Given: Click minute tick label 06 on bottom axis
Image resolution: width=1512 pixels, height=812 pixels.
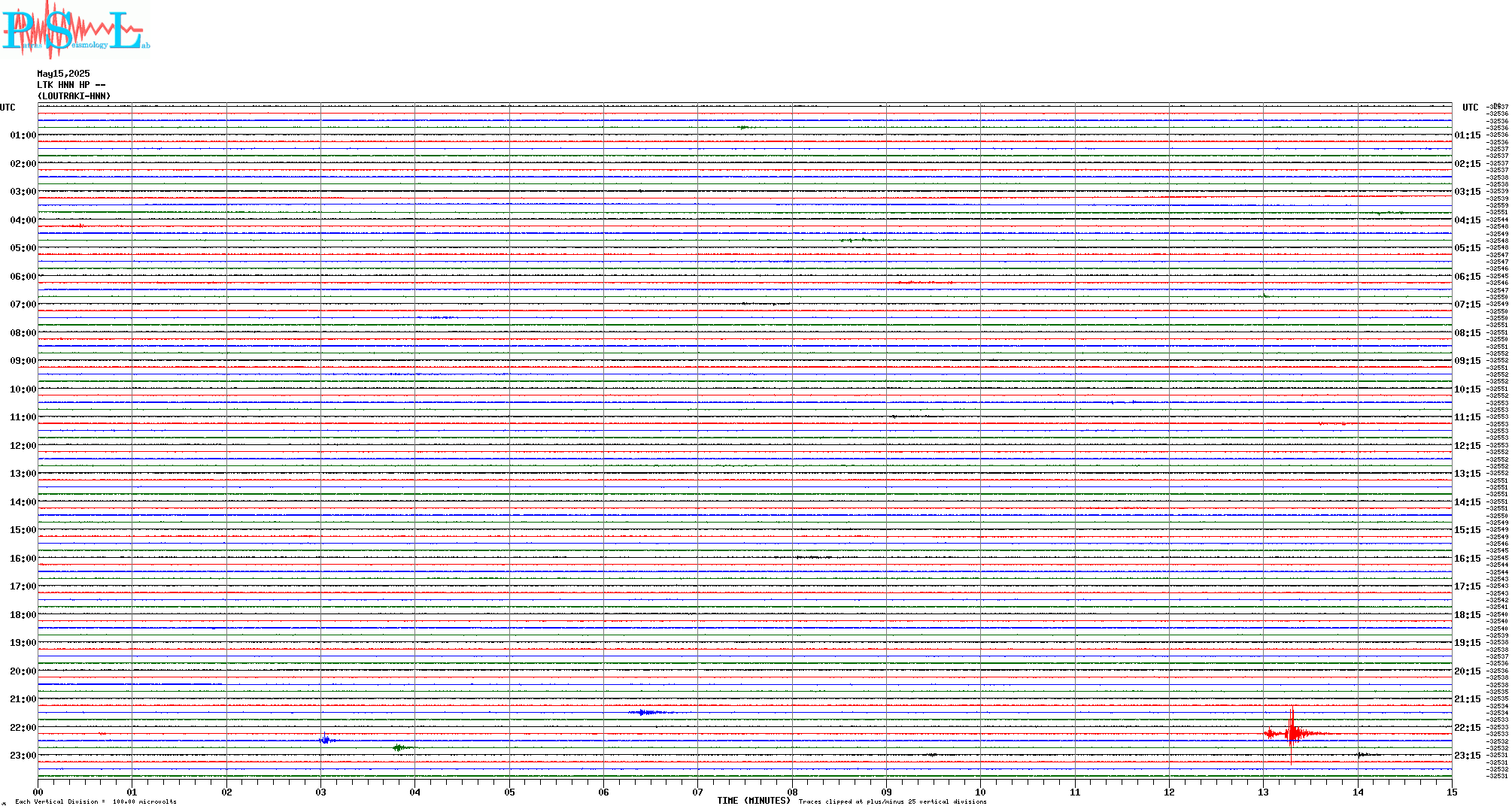Looking at the screenshot, I should click(x=603, y=792).
